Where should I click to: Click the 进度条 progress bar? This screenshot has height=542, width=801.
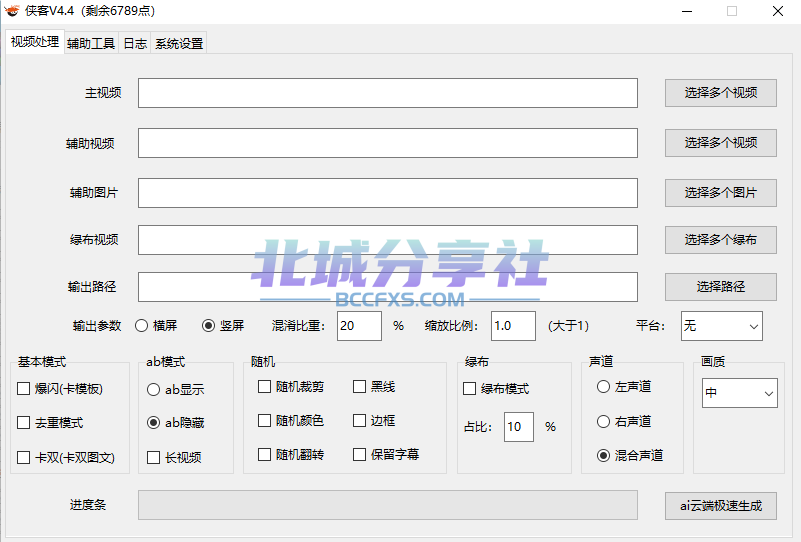[388, 505]
